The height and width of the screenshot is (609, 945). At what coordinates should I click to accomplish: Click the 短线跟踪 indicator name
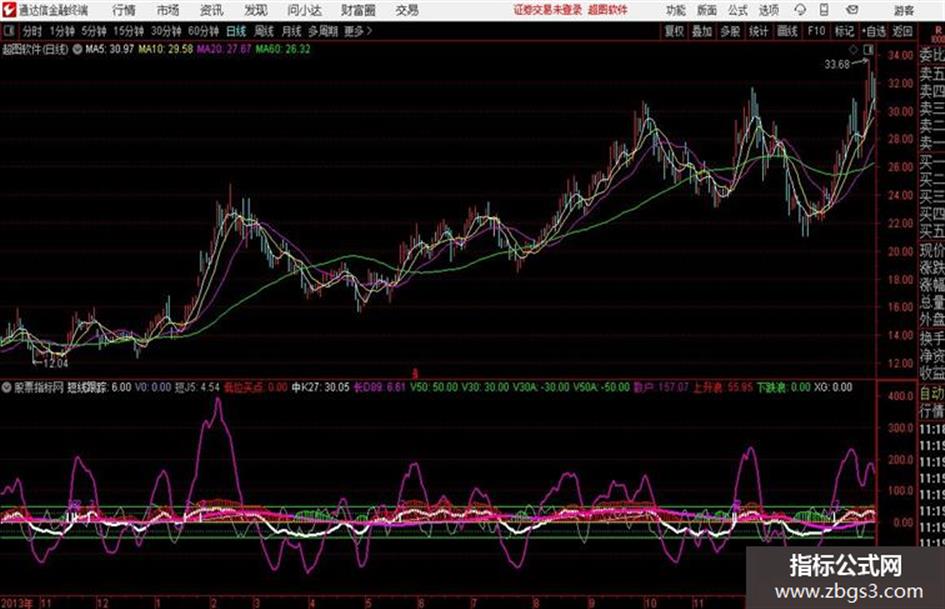click(x=87, y=387)
